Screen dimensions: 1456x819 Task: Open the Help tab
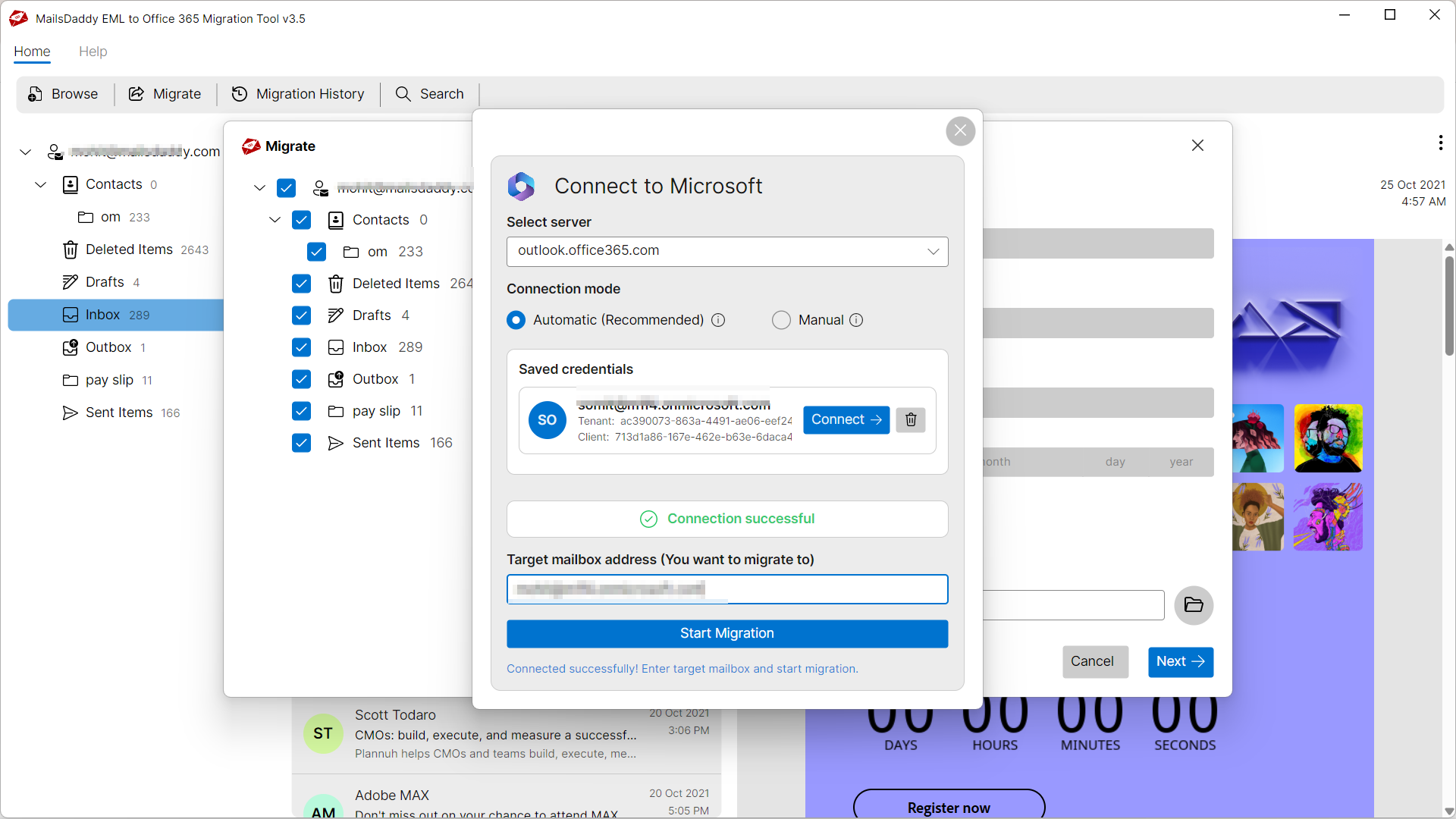pyautogui.click(x=93, y=52)
